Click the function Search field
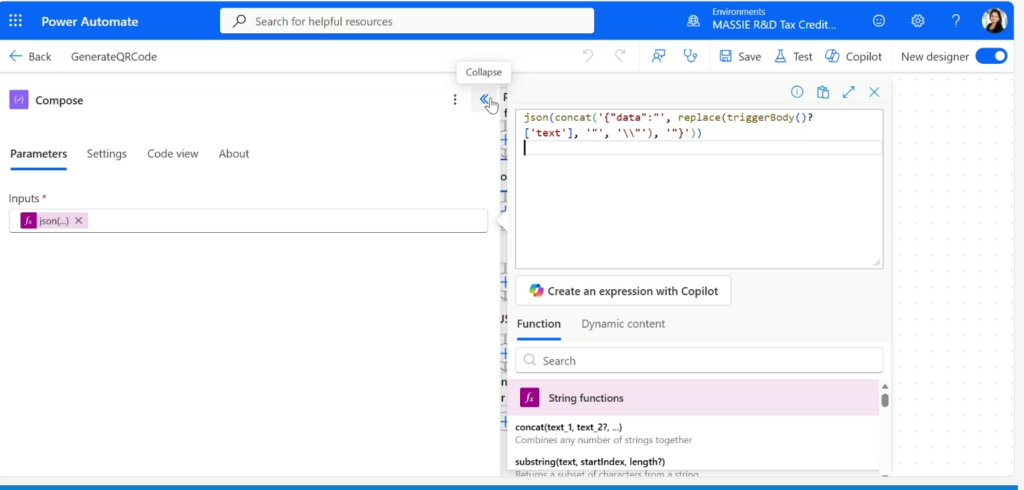The width and height of the screenshot is (1024, 490). (x=699, y=360)
